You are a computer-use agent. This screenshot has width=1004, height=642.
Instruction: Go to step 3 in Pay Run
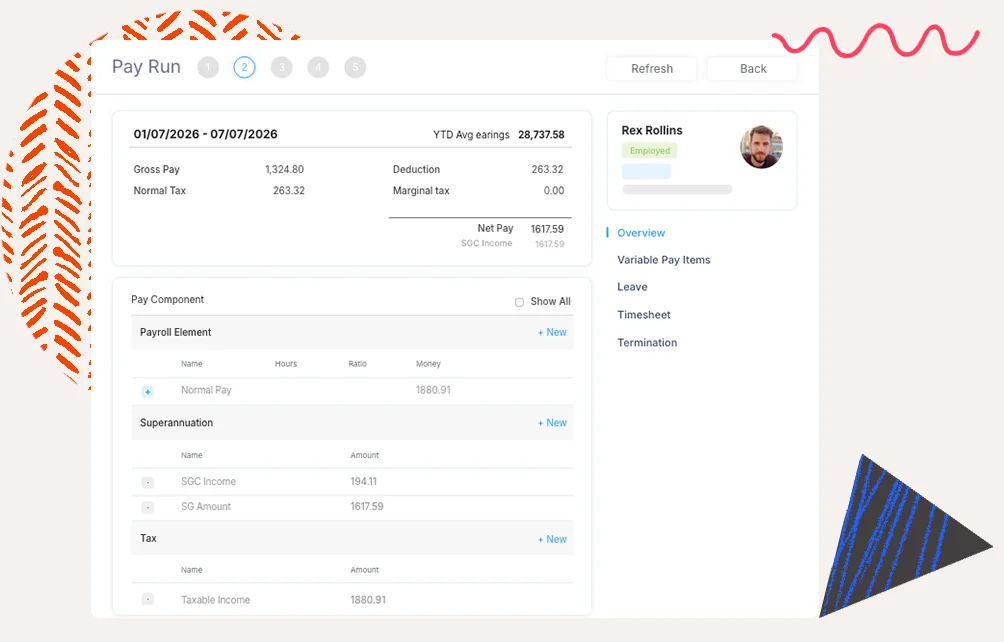[x=281, y=68]
